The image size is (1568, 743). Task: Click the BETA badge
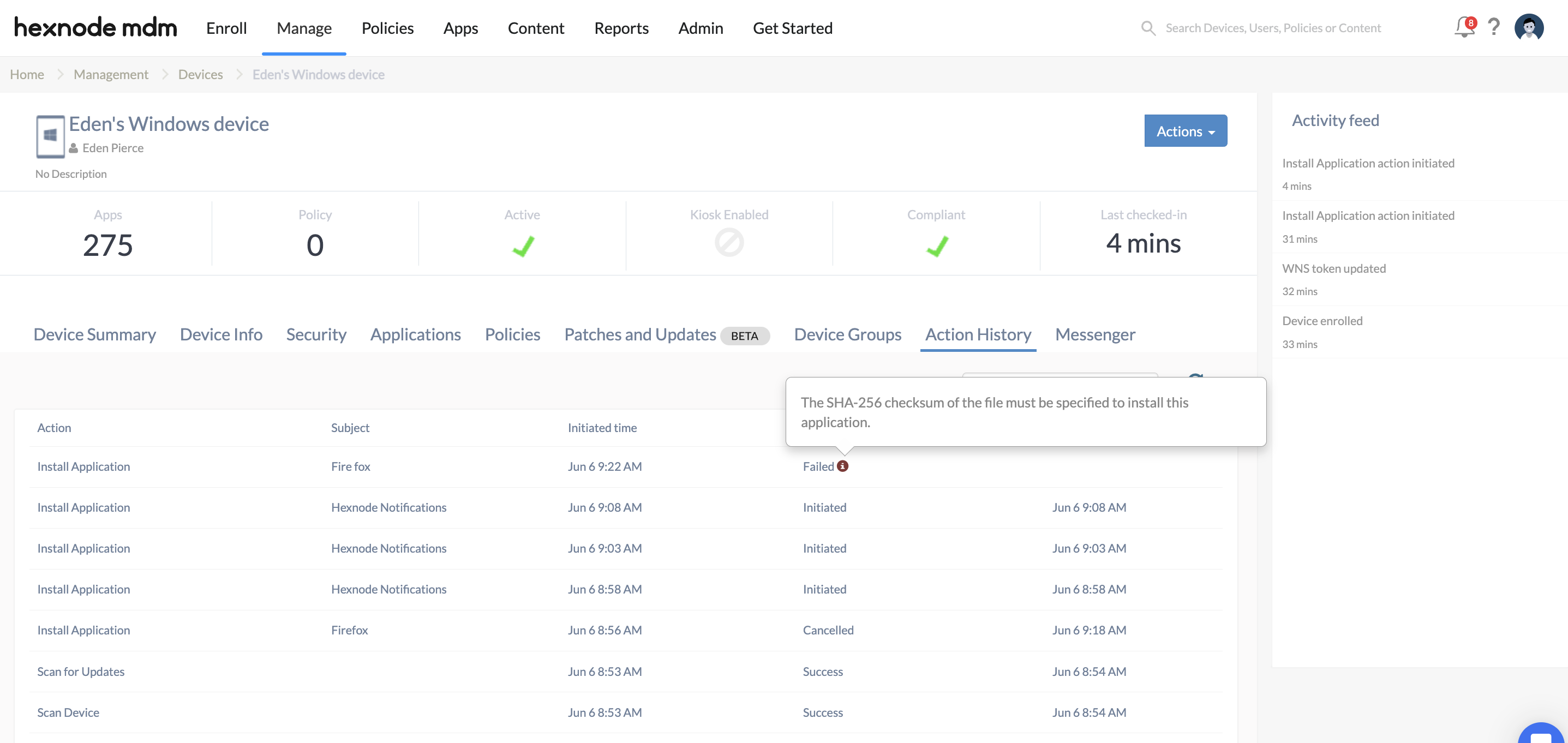pos(744,335)
